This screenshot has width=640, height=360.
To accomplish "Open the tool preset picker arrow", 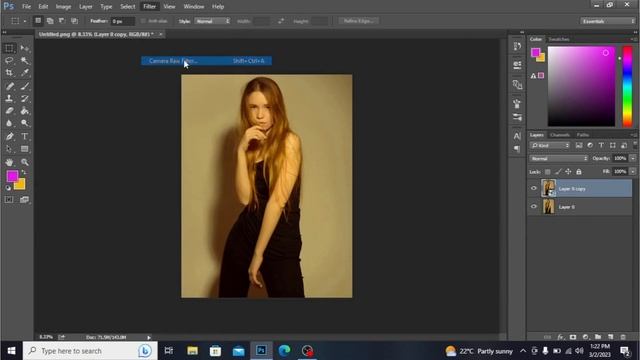I will [x=24, y=21].
